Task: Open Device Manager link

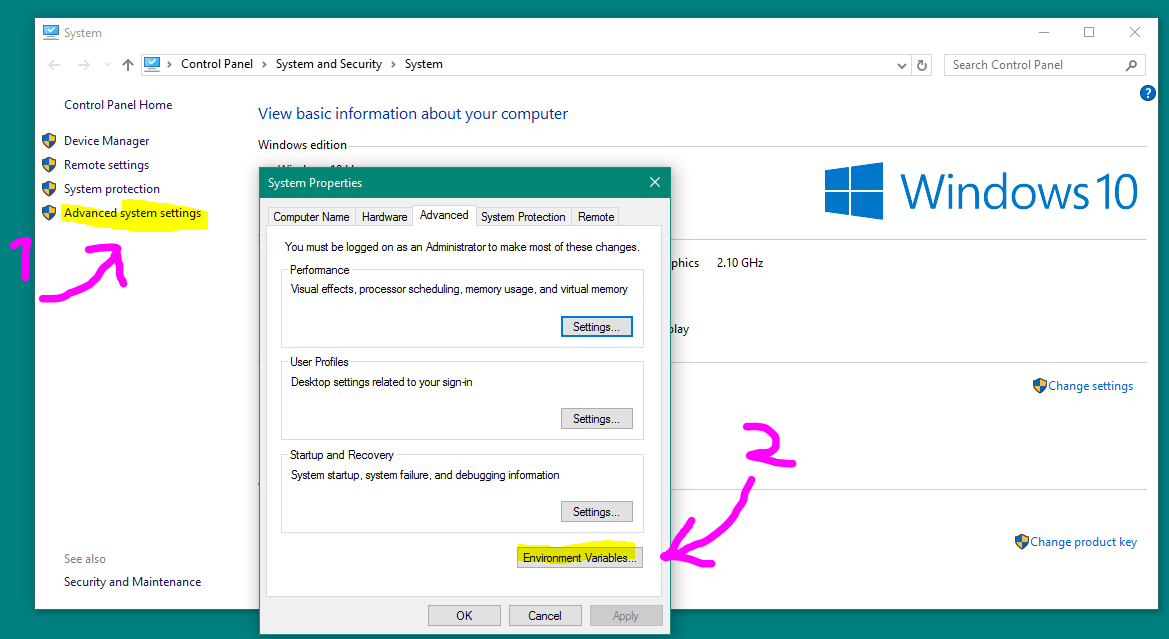Action: point(106,141)
